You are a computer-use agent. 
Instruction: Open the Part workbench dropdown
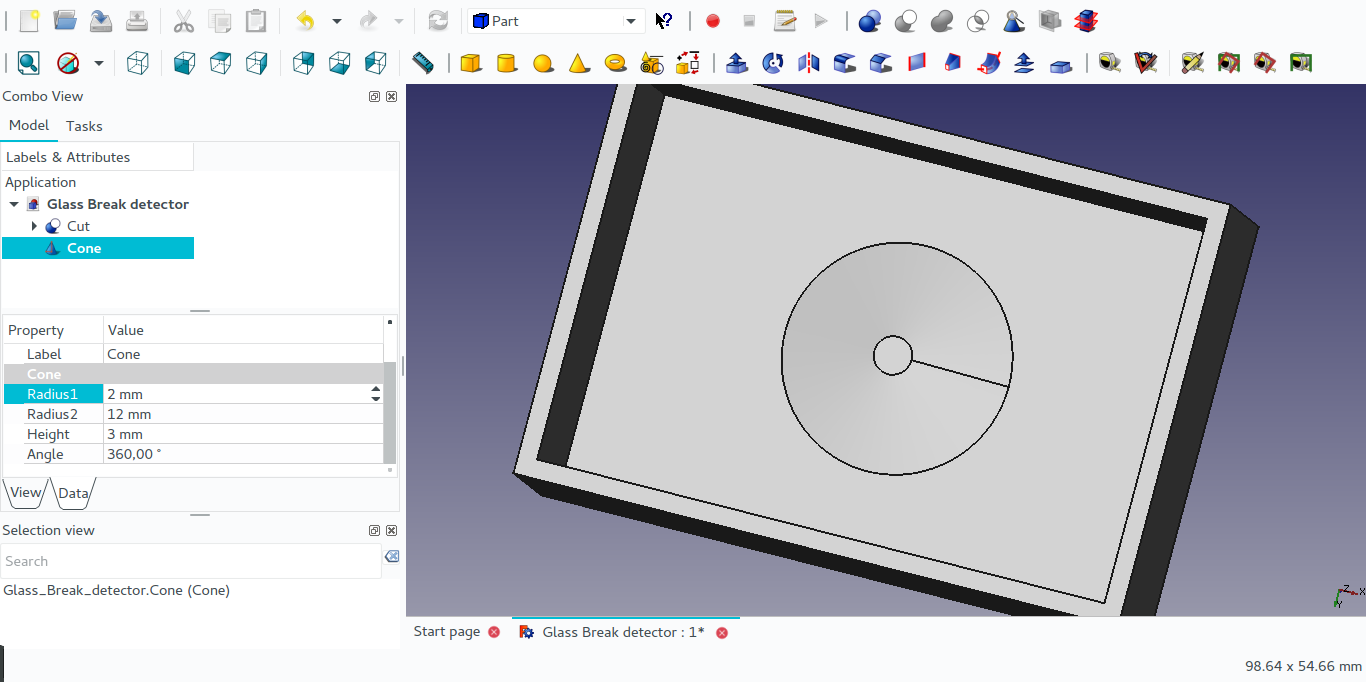[631, 21]
